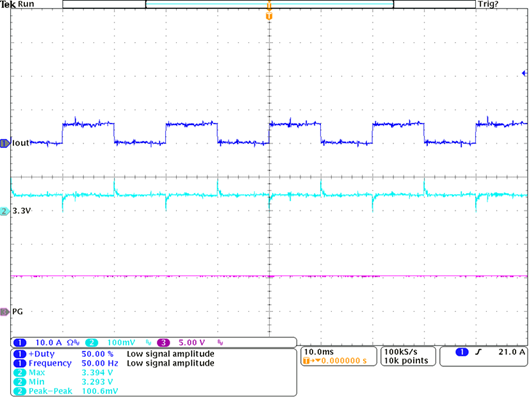Click the channel 2 Min measurement
529x397 pixels.
click(63, 382)
